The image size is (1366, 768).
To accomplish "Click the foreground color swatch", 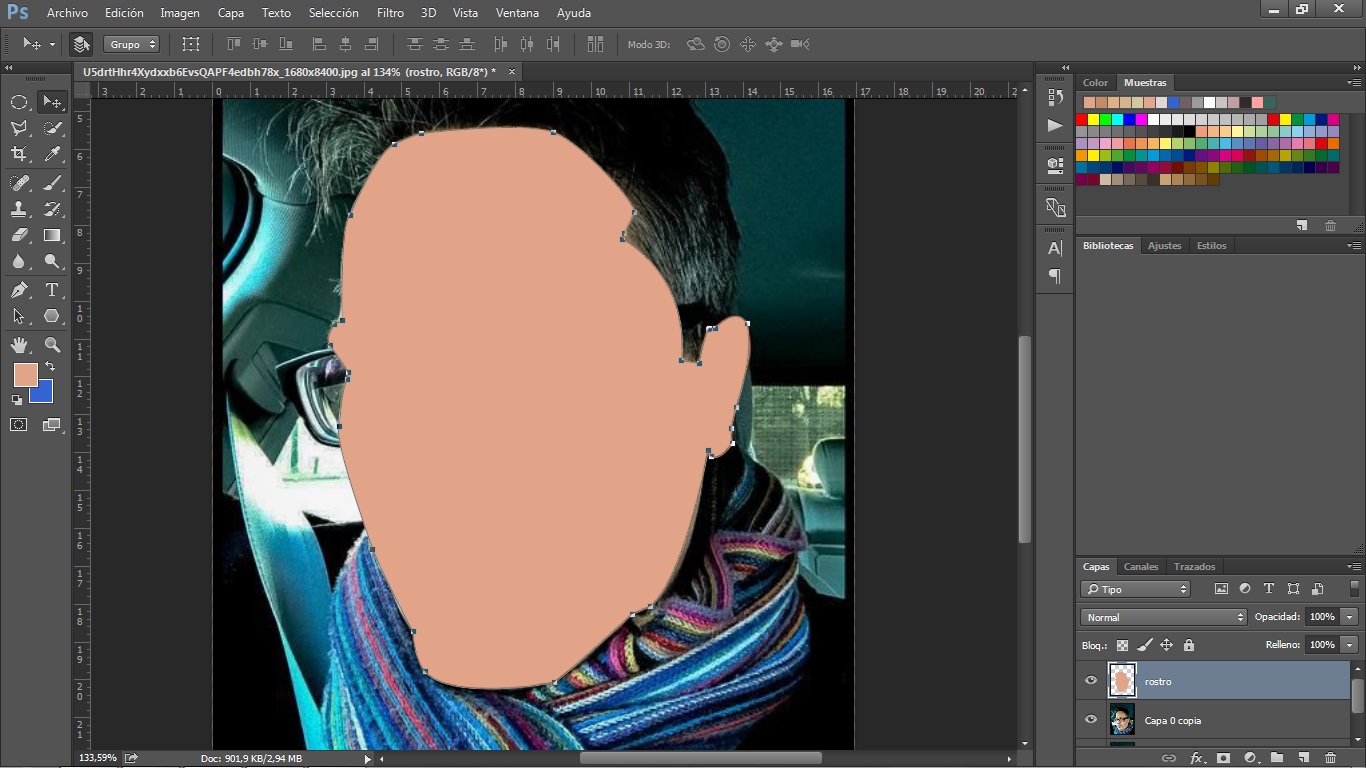I will pos(25,375).
